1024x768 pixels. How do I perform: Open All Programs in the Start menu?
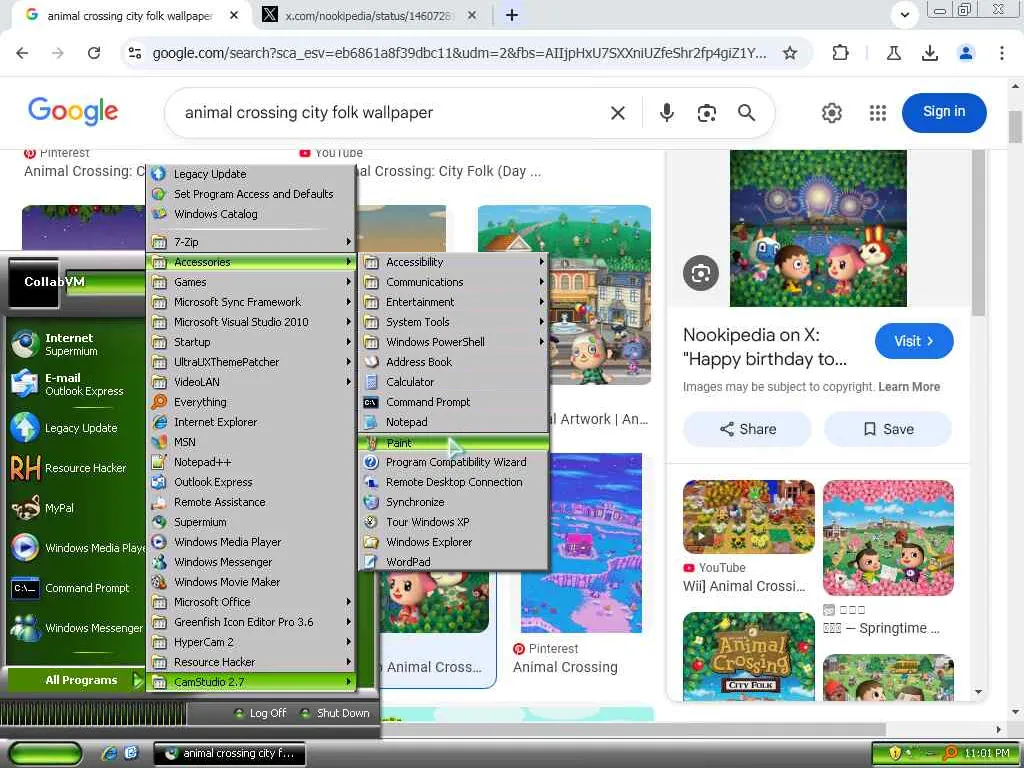pos(75,680)
